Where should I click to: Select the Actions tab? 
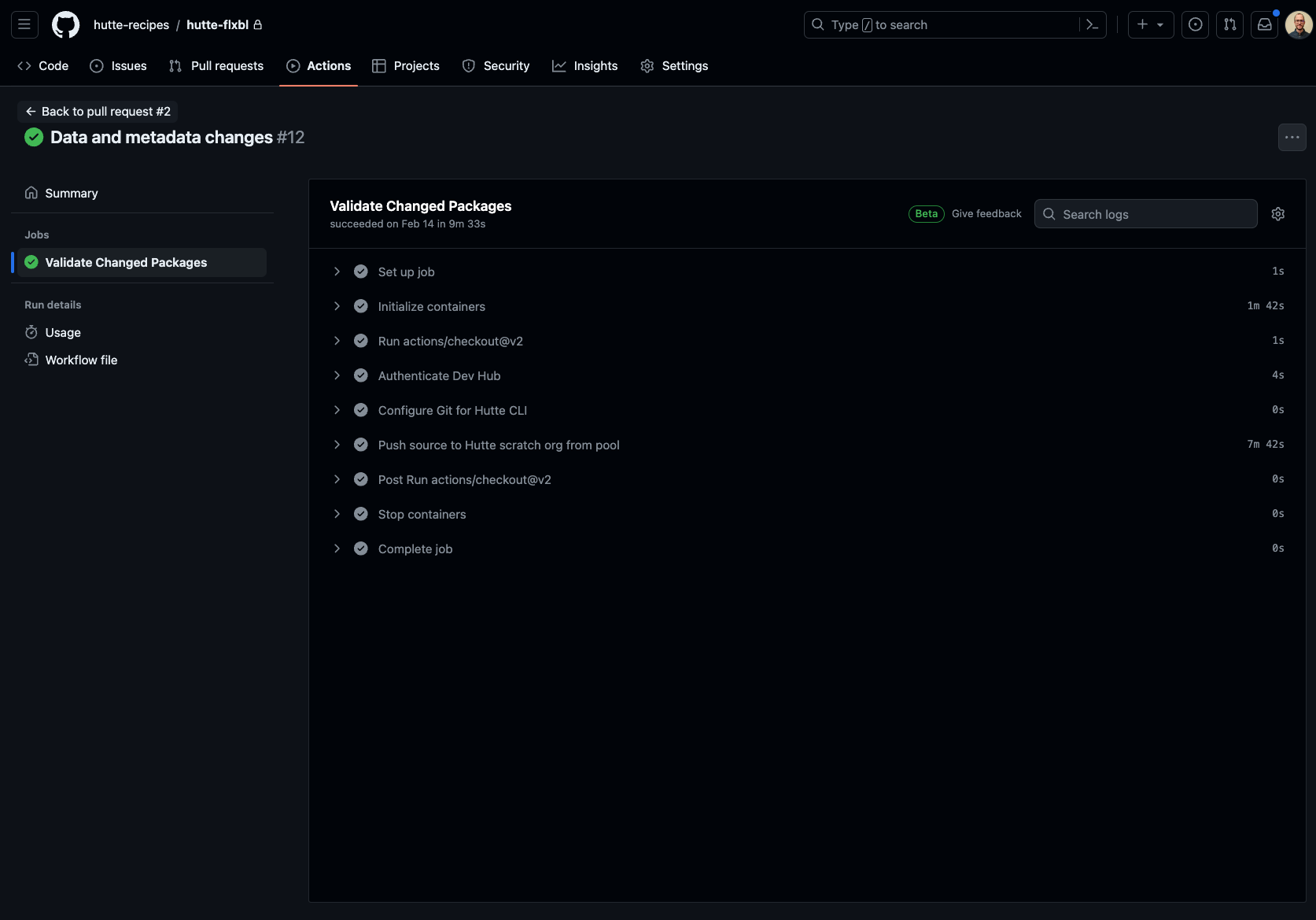(x=319, y=66)
